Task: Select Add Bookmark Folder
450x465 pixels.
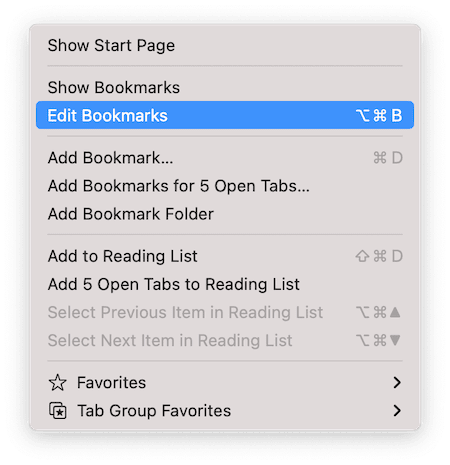Action: tap(225, 214)
